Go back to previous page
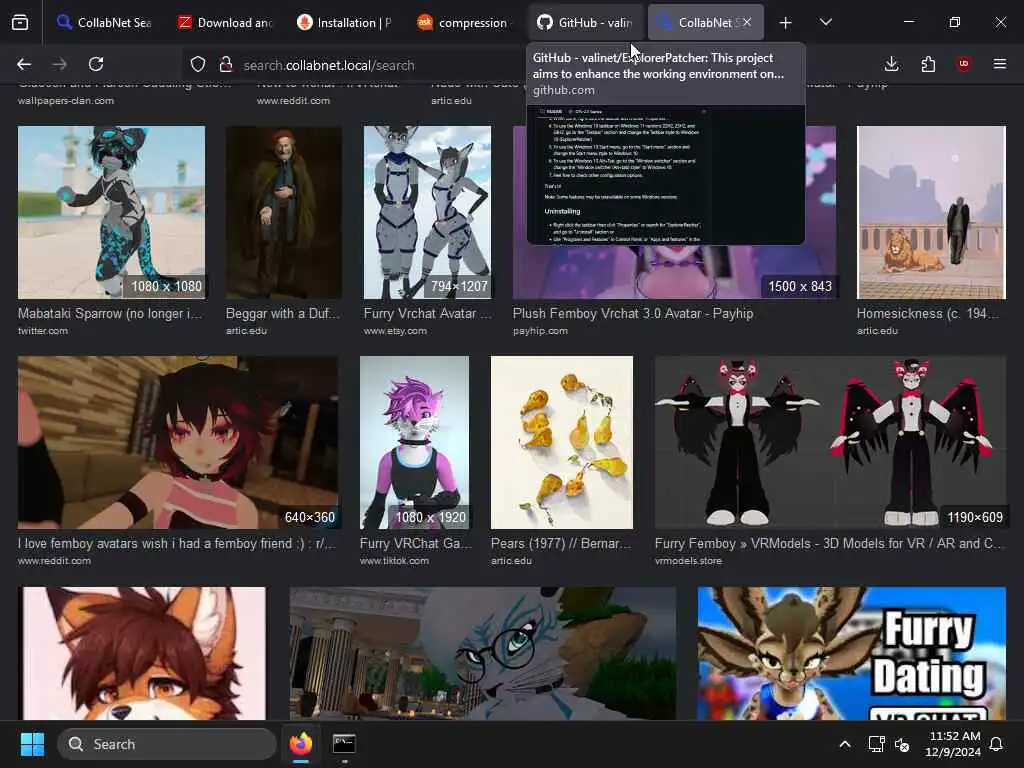Screen dimensions: 1024x768 pyautogui.click(x=24, y=64)
